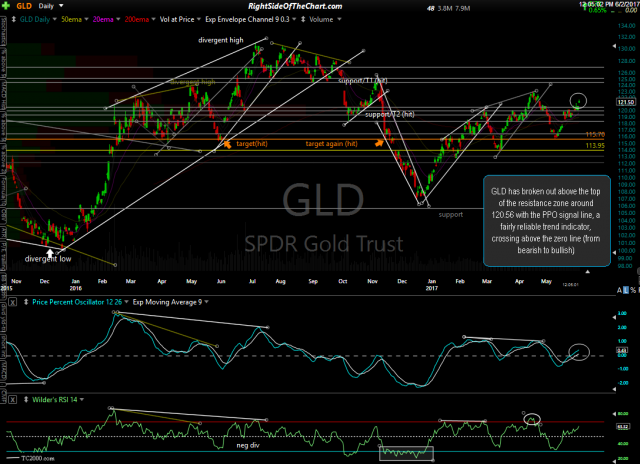Click the 121.50 current price label

point(627,102)
